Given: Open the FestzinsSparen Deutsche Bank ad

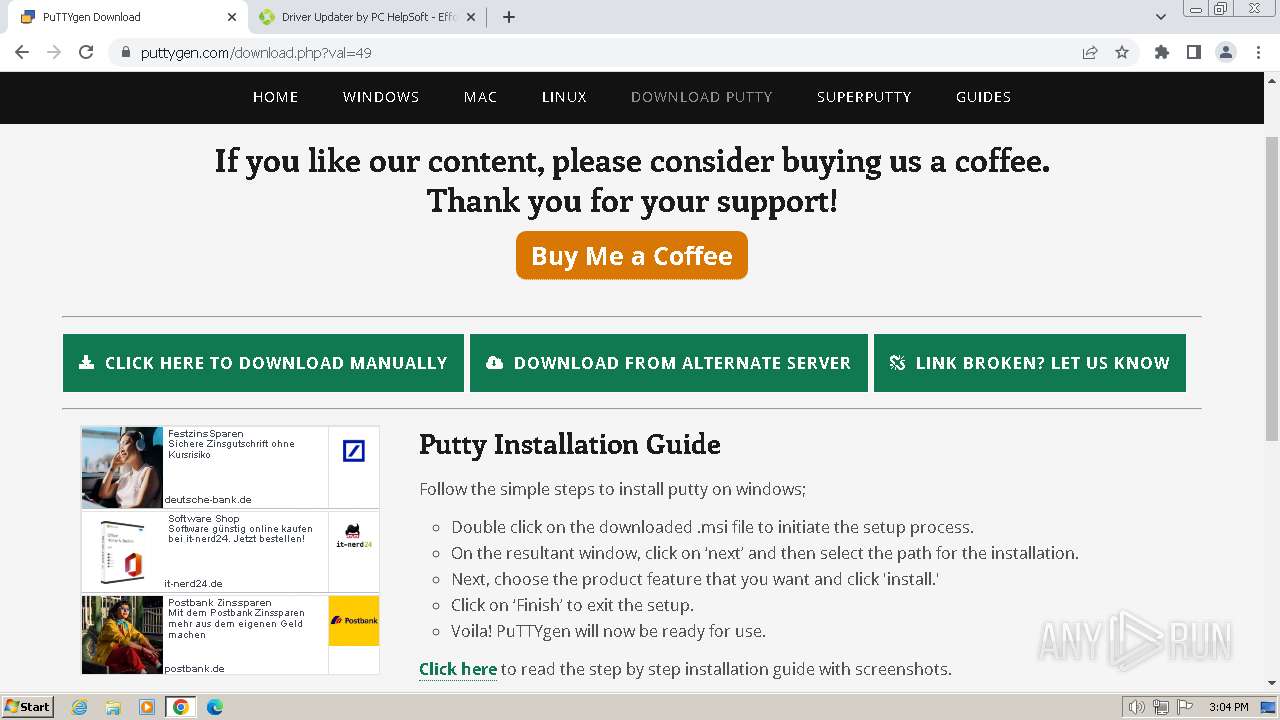Looking at the screenshot, I should [x=230, y=468].
